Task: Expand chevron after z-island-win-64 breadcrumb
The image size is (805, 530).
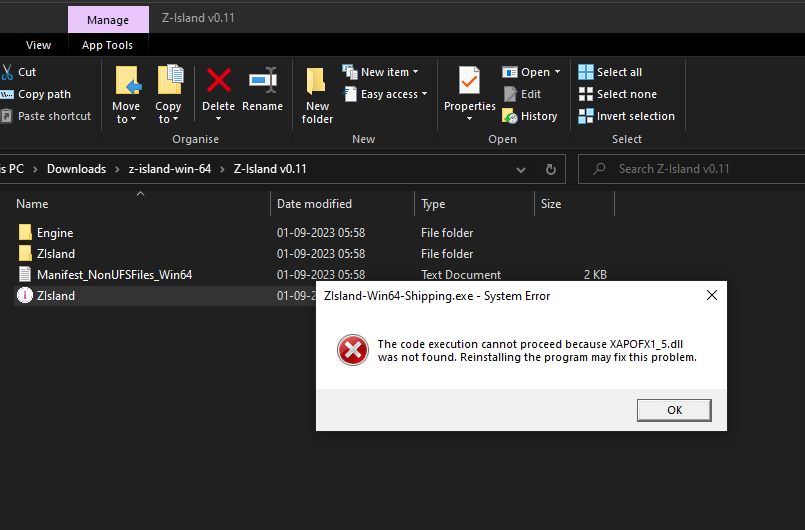Action: 223,169
